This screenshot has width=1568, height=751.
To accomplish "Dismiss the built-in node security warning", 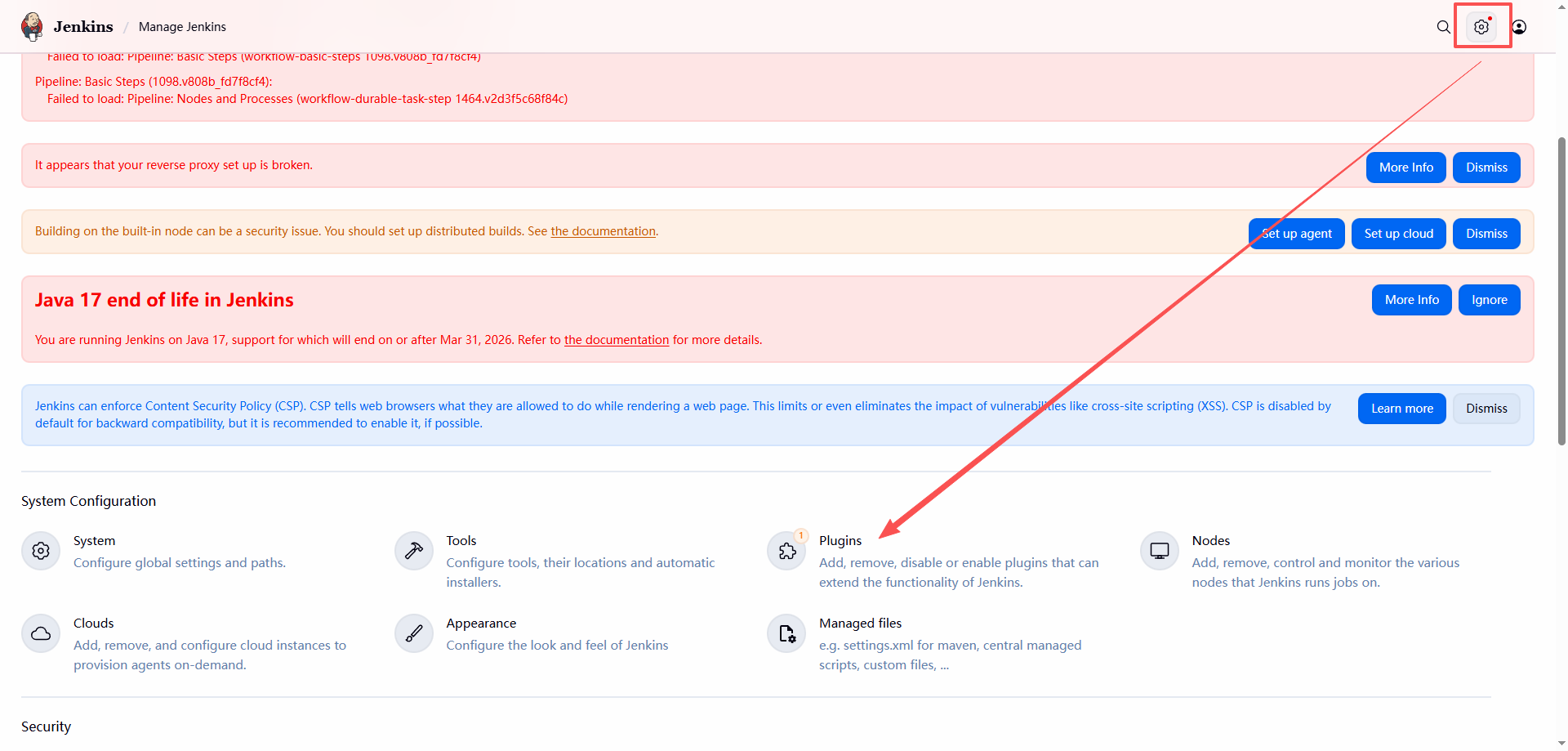I will [x=1486, y=234].
